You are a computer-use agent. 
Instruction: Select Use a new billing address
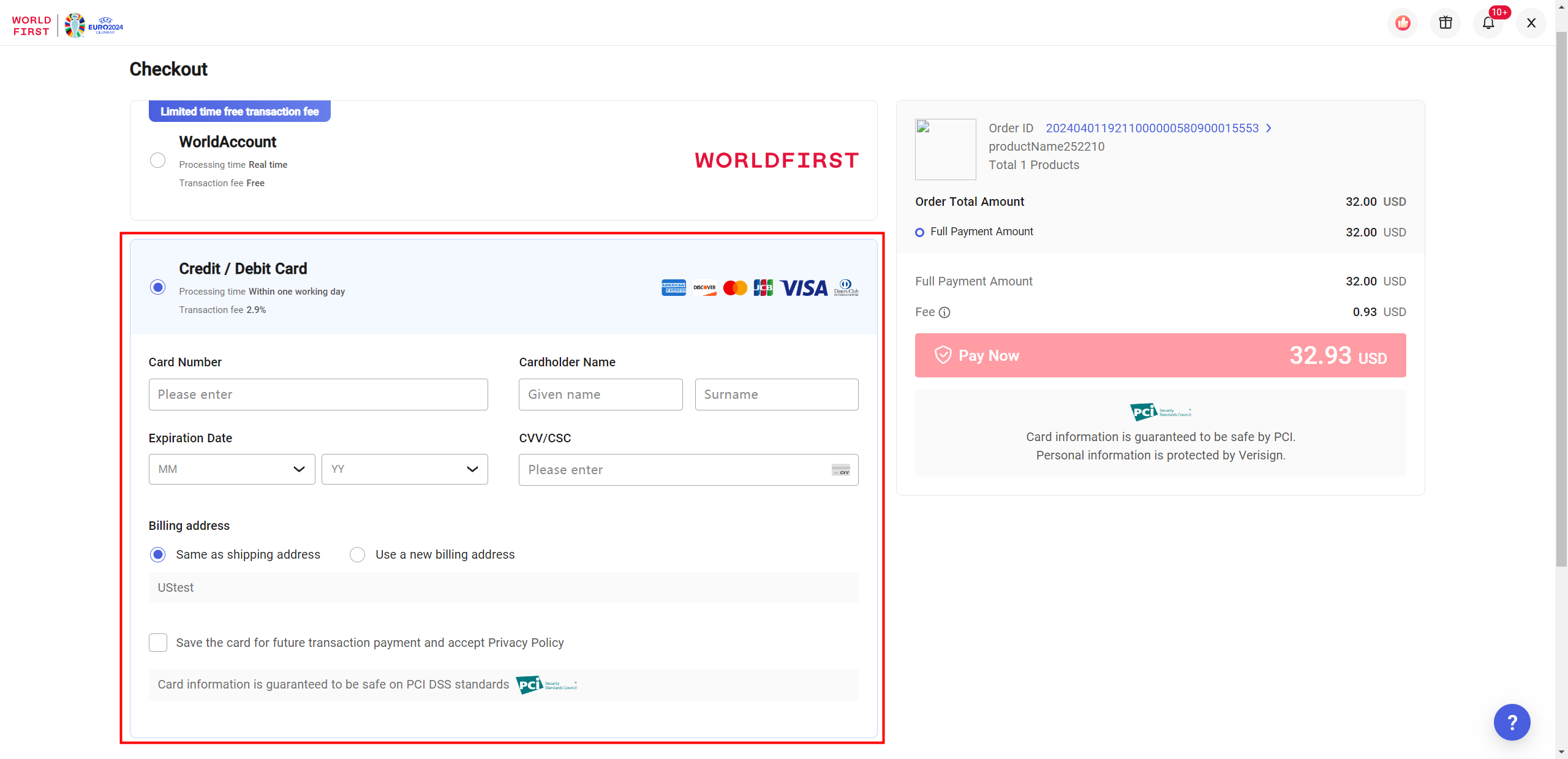(x=357, y=555)
